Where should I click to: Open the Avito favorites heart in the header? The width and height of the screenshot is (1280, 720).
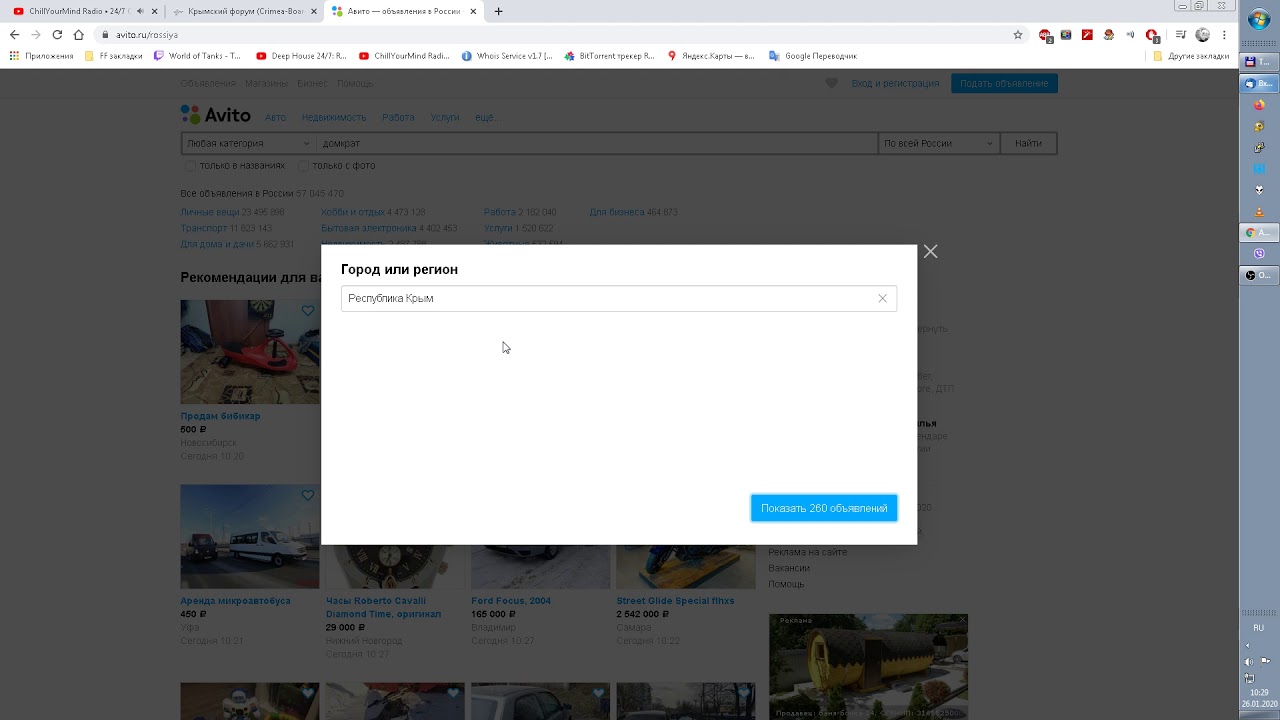(x=831, y=84)
